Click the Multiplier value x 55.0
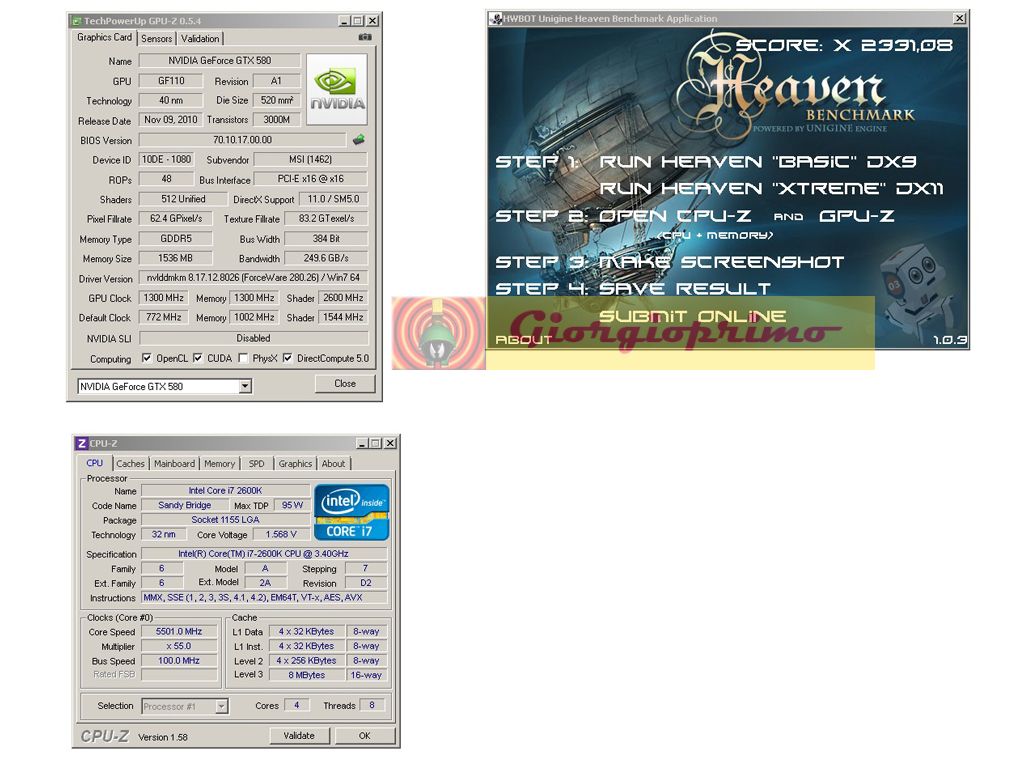This screenshot has width=1024, height=768. pyautogui.click(x=179, y=646)
